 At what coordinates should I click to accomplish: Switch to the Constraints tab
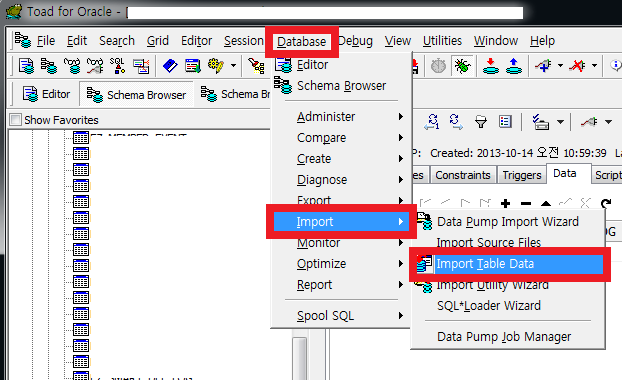tap(463, 175)
